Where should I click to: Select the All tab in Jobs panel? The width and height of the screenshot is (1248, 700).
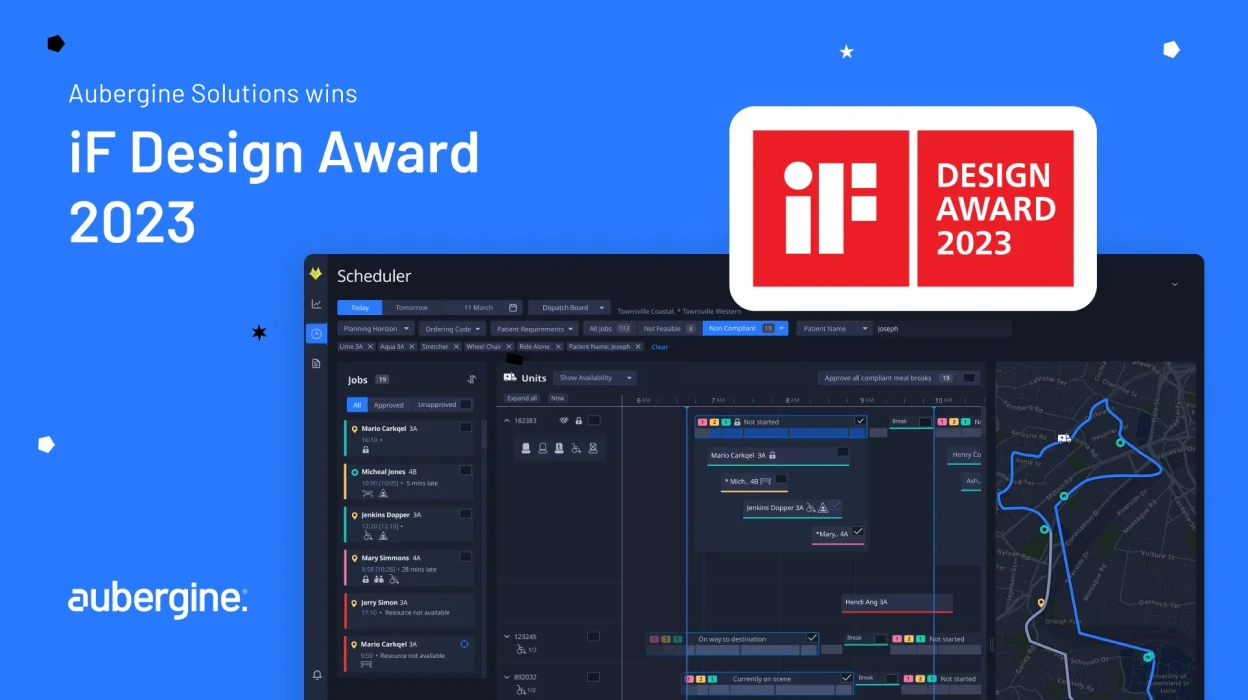pyautogui.click(x=357, y=405)
